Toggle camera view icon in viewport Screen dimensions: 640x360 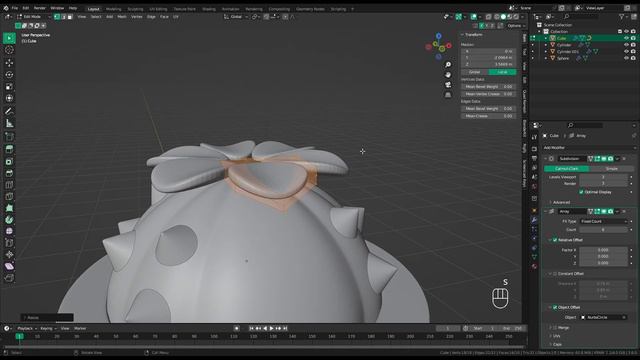coord(448,84)
